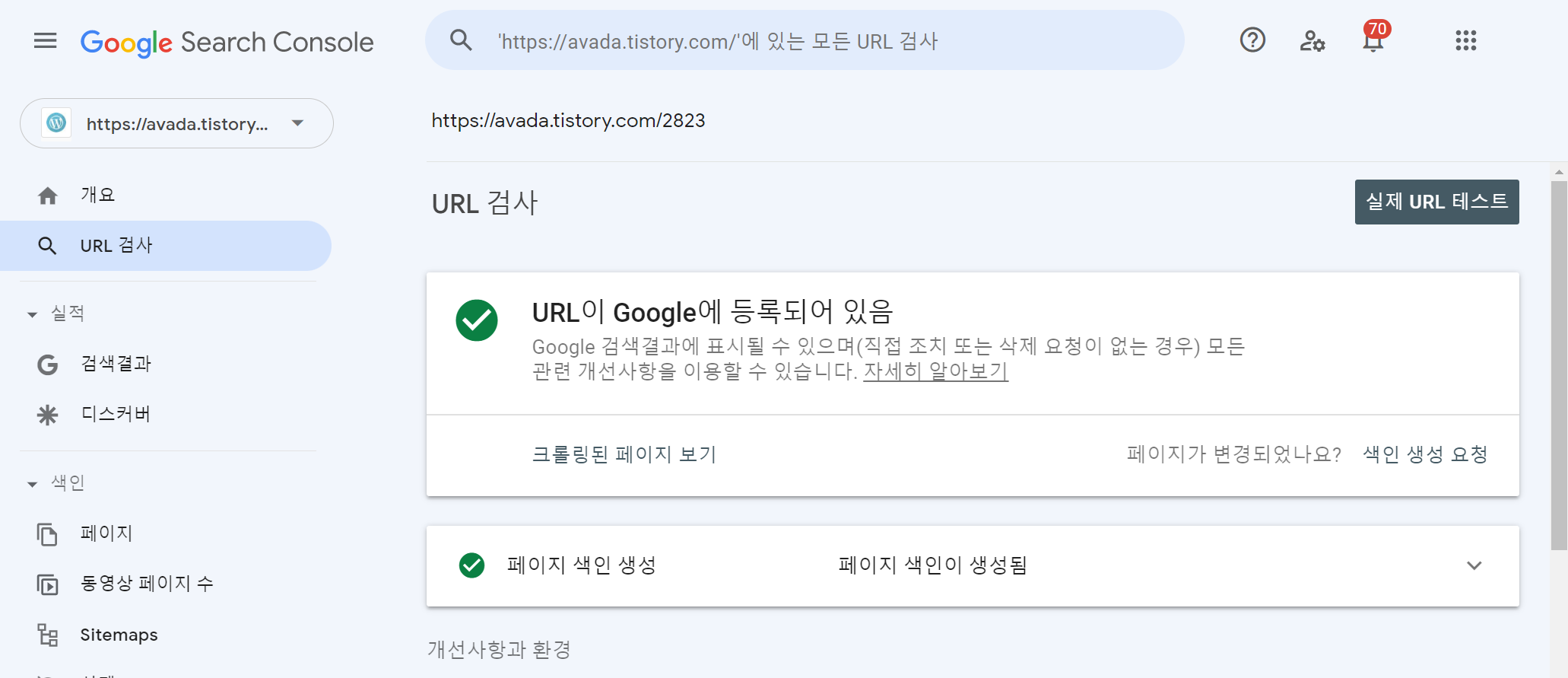Screen dimensions: 1568x678
Task: Open the hamburger main menu
Action: point(46,40)
